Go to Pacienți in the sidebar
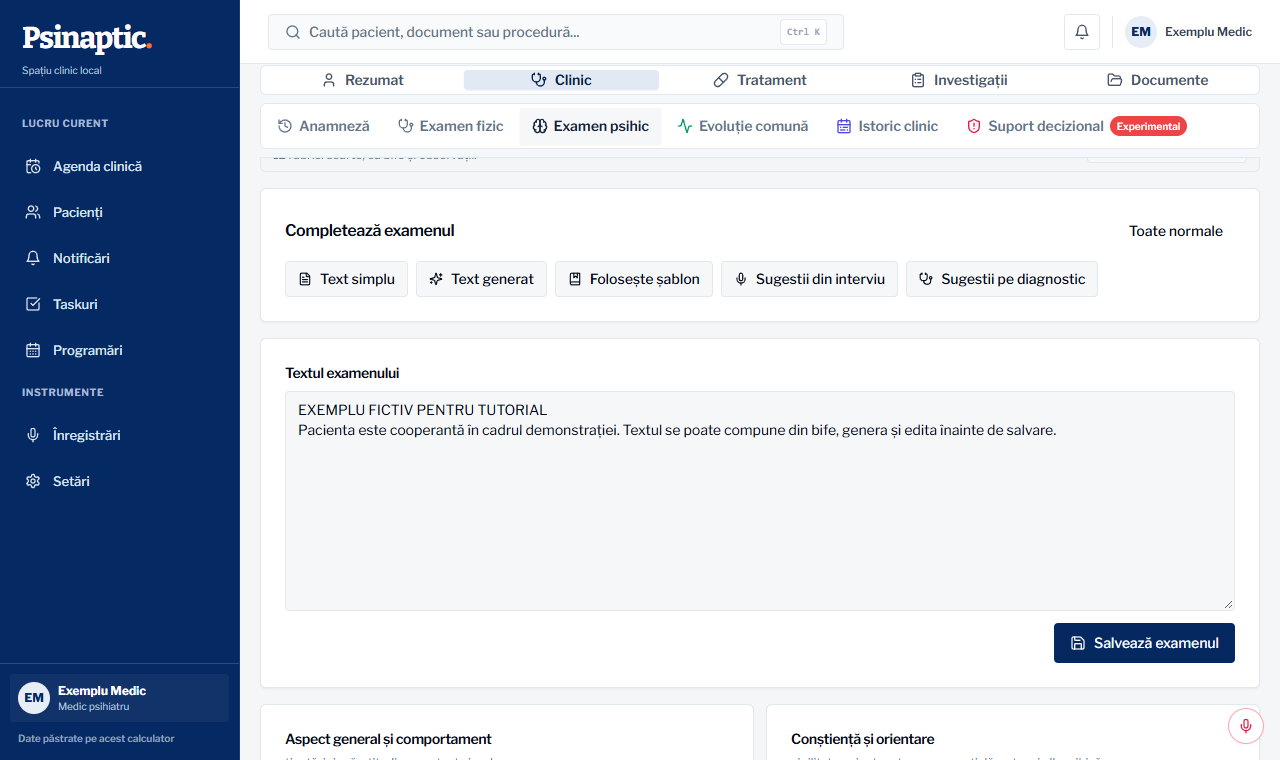 pos(120,212)
